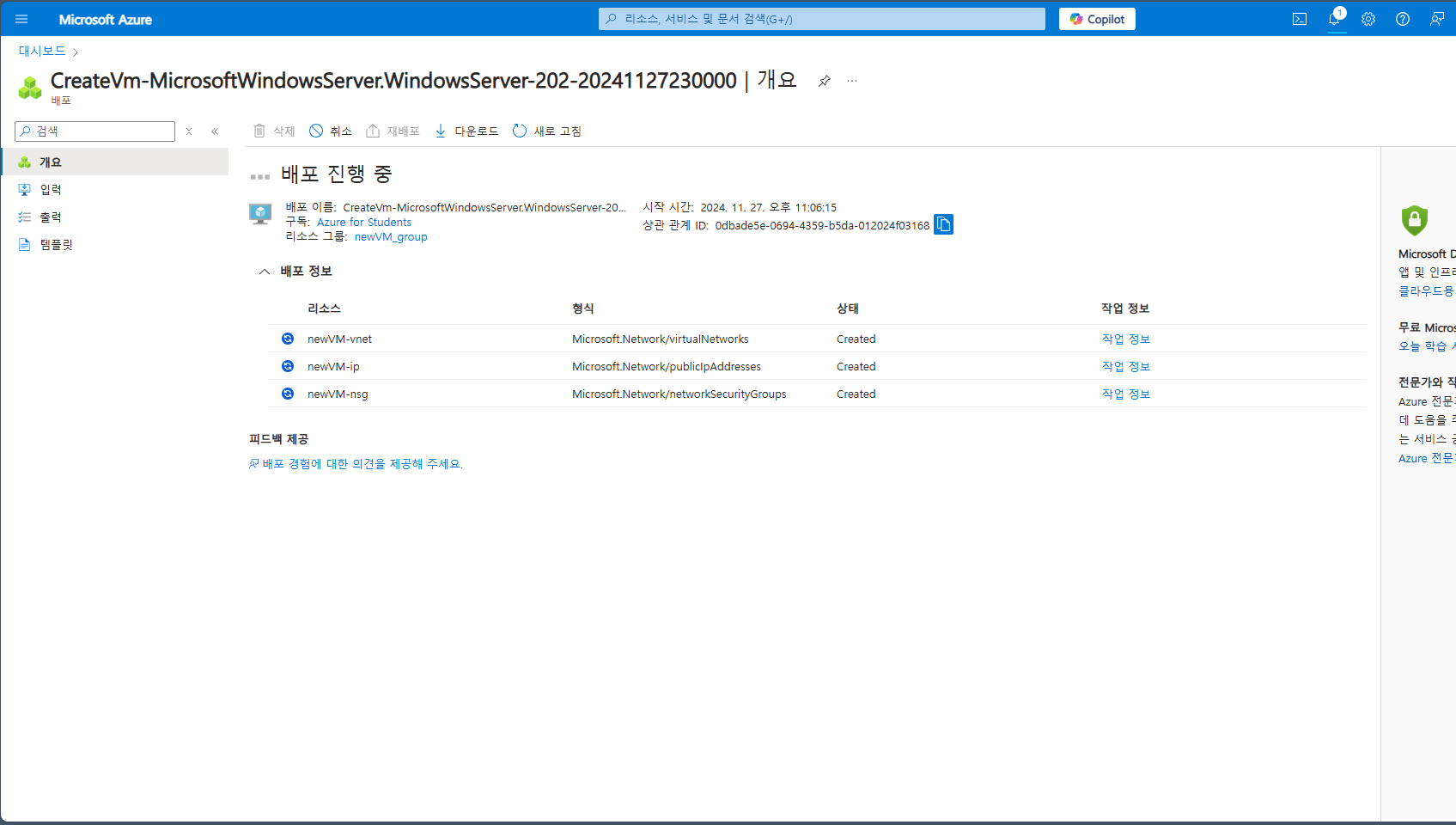Click the 삭제 toolbar button
Image resolution: width=1456 pixels, height=825 pixels.
274,131
